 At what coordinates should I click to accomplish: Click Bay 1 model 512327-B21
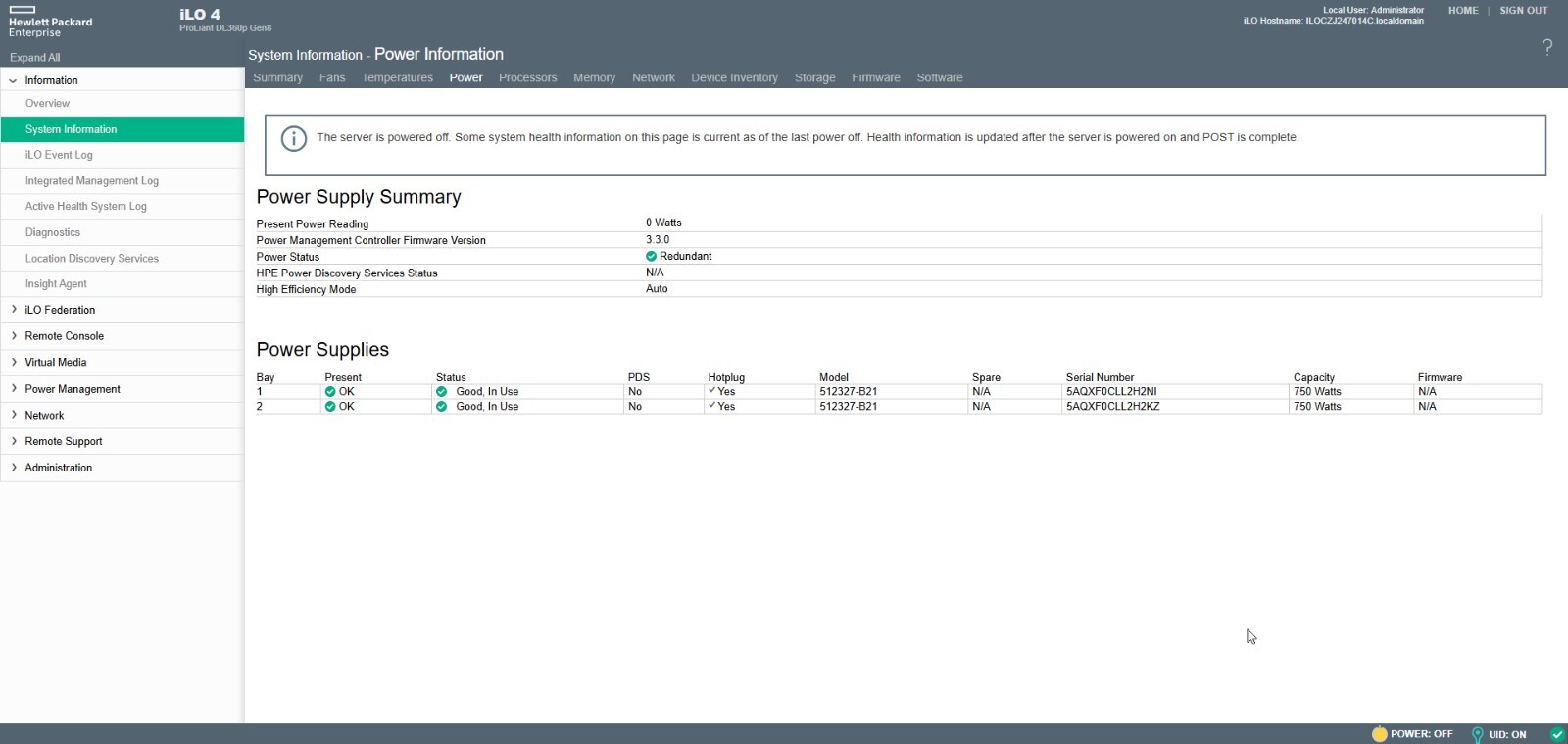[848, 391]
